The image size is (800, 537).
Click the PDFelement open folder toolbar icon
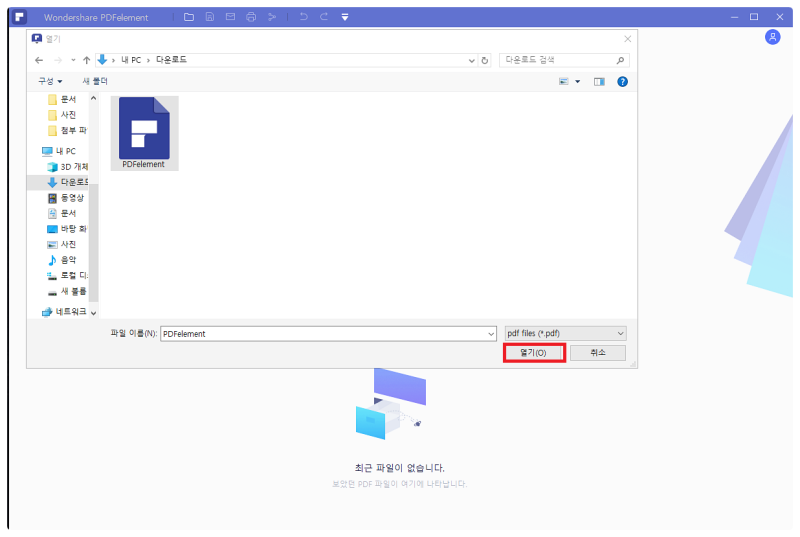(x=189, y=17)
